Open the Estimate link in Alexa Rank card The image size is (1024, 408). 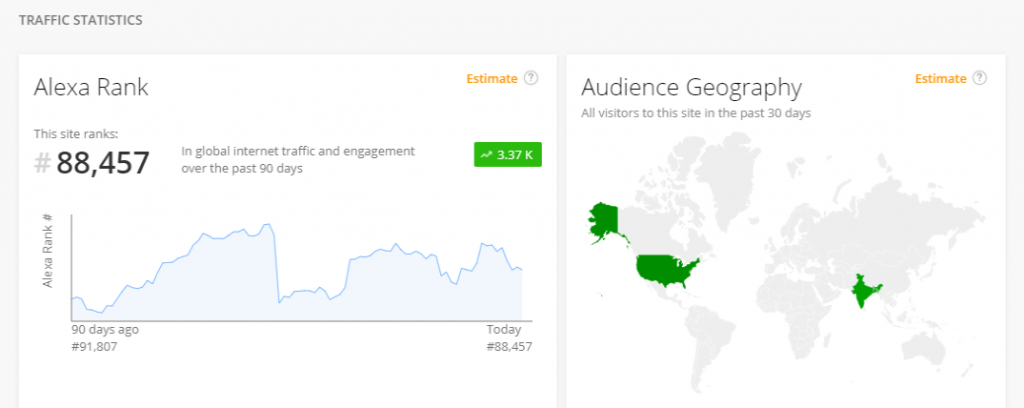pos(492,79)
